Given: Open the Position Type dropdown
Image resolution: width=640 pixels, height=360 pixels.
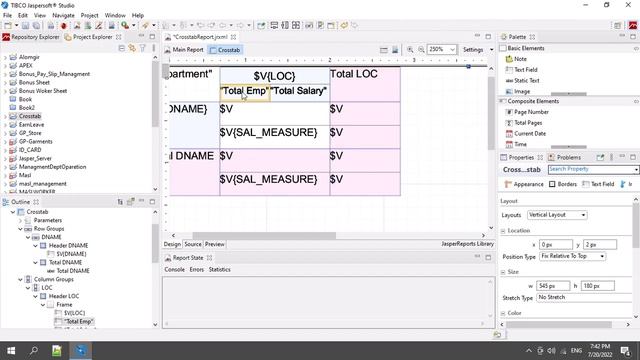Looking at the screenshot, I should click(x=573, y=256).
